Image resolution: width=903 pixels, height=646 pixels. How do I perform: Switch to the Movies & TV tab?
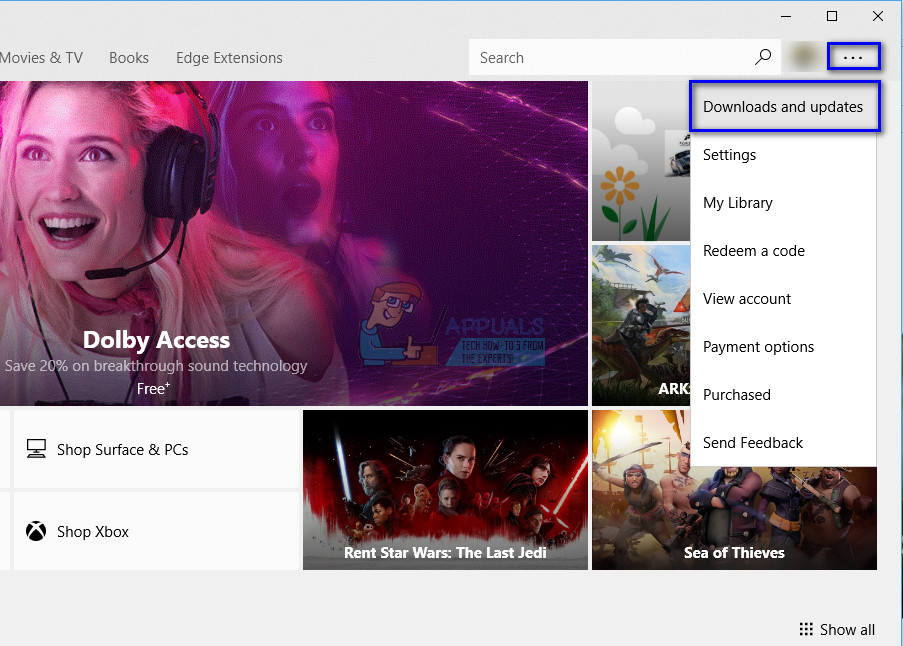(41, 58)
